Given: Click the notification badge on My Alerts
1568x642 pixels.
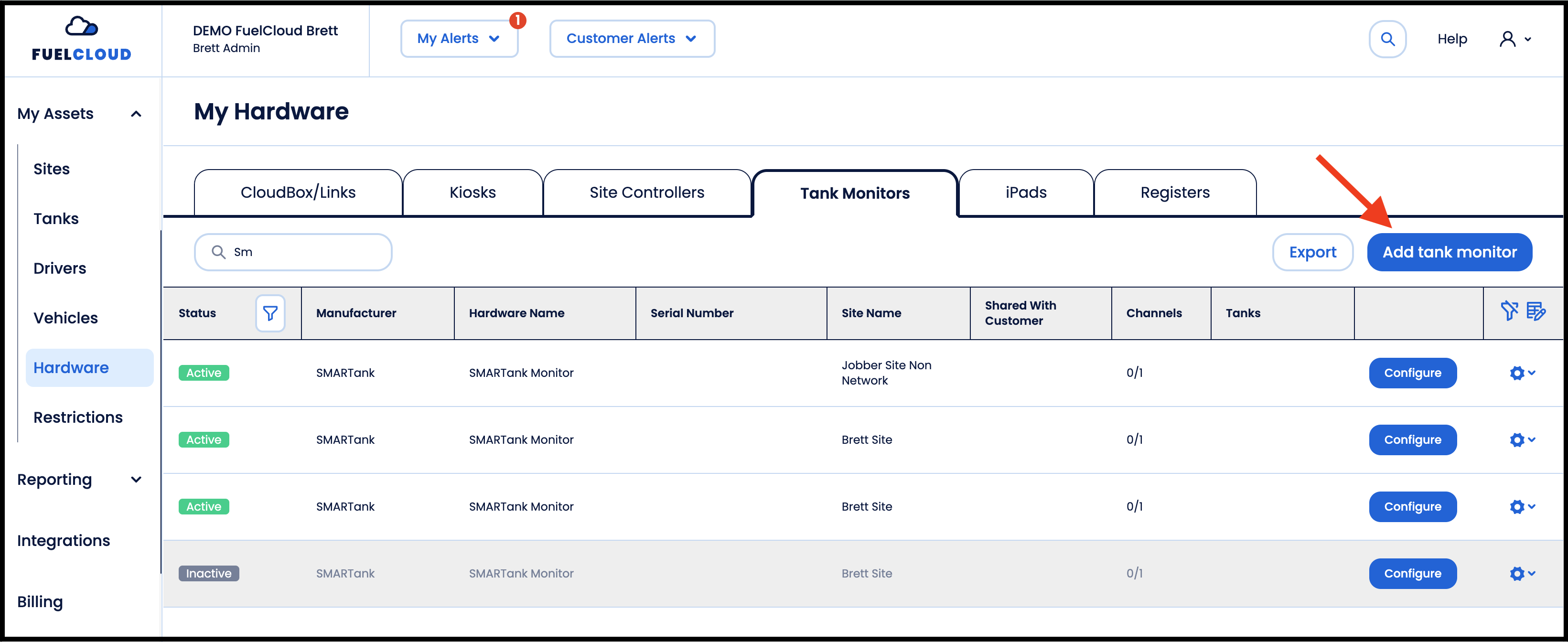Looking at the screenshot, I should click(517, 20).
